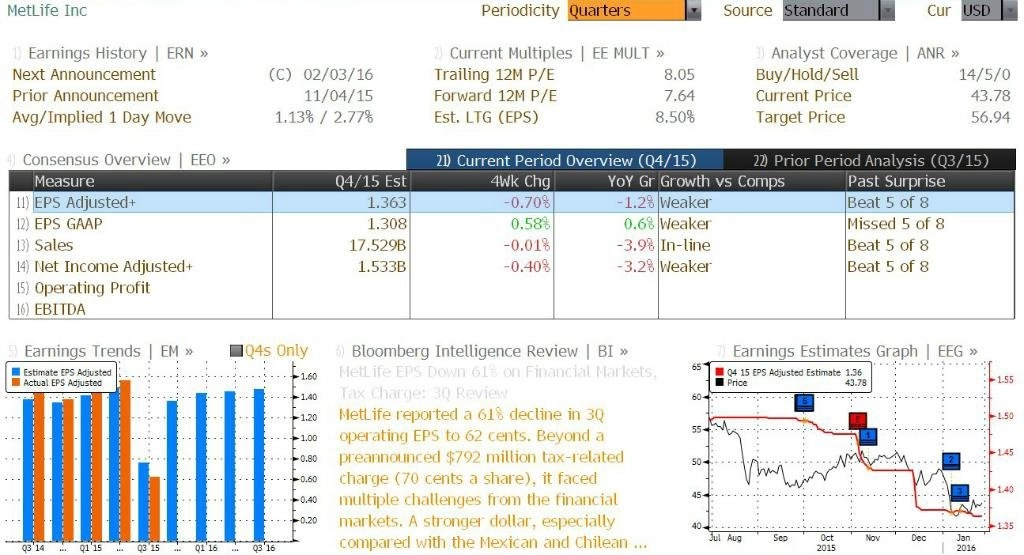1024x555 pixels.
Task: Click blue marker 3 near January
Action: (959, 492)
